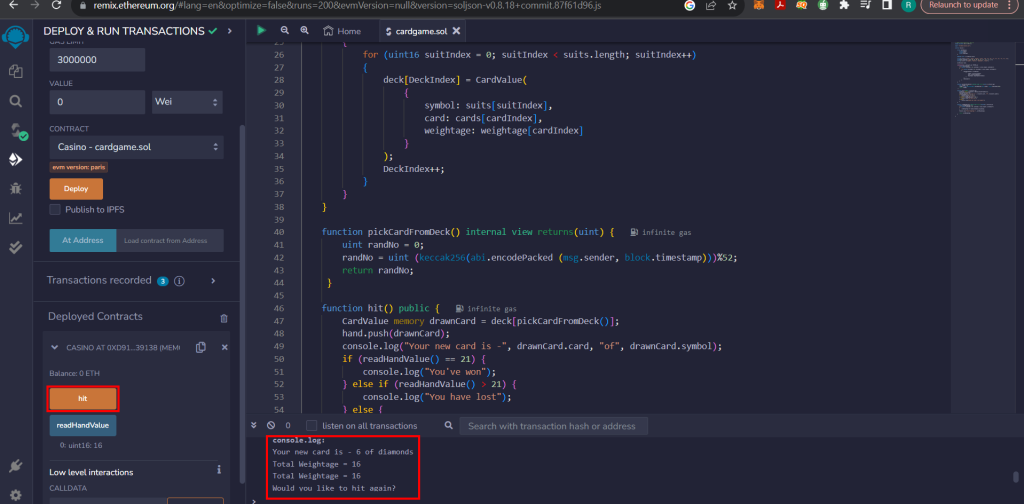Click the zoom out magnifier icon
Image resolution: width=1024 pixels, height=504 pixels.
[x=285, y=31]
